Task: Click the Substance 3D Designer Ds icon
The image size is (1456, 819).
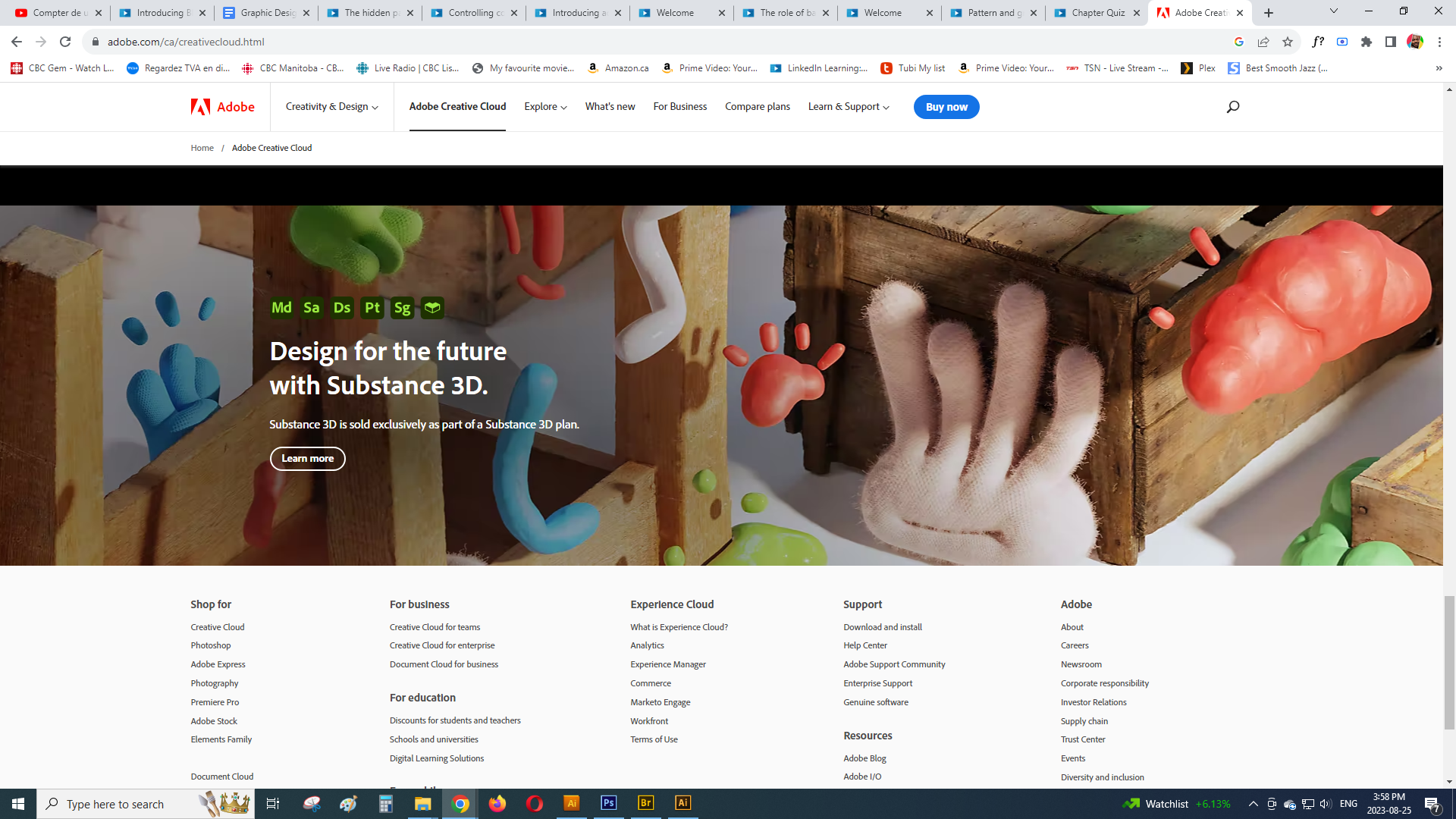Action: [342, 308]
